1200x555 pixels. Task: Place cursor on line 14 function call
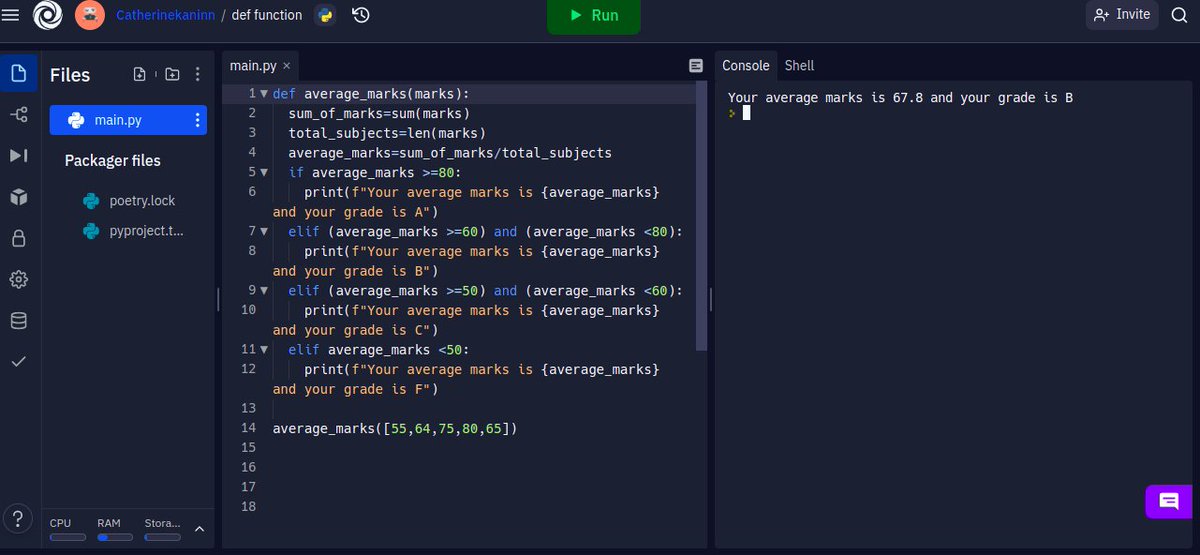coord(395,428)
